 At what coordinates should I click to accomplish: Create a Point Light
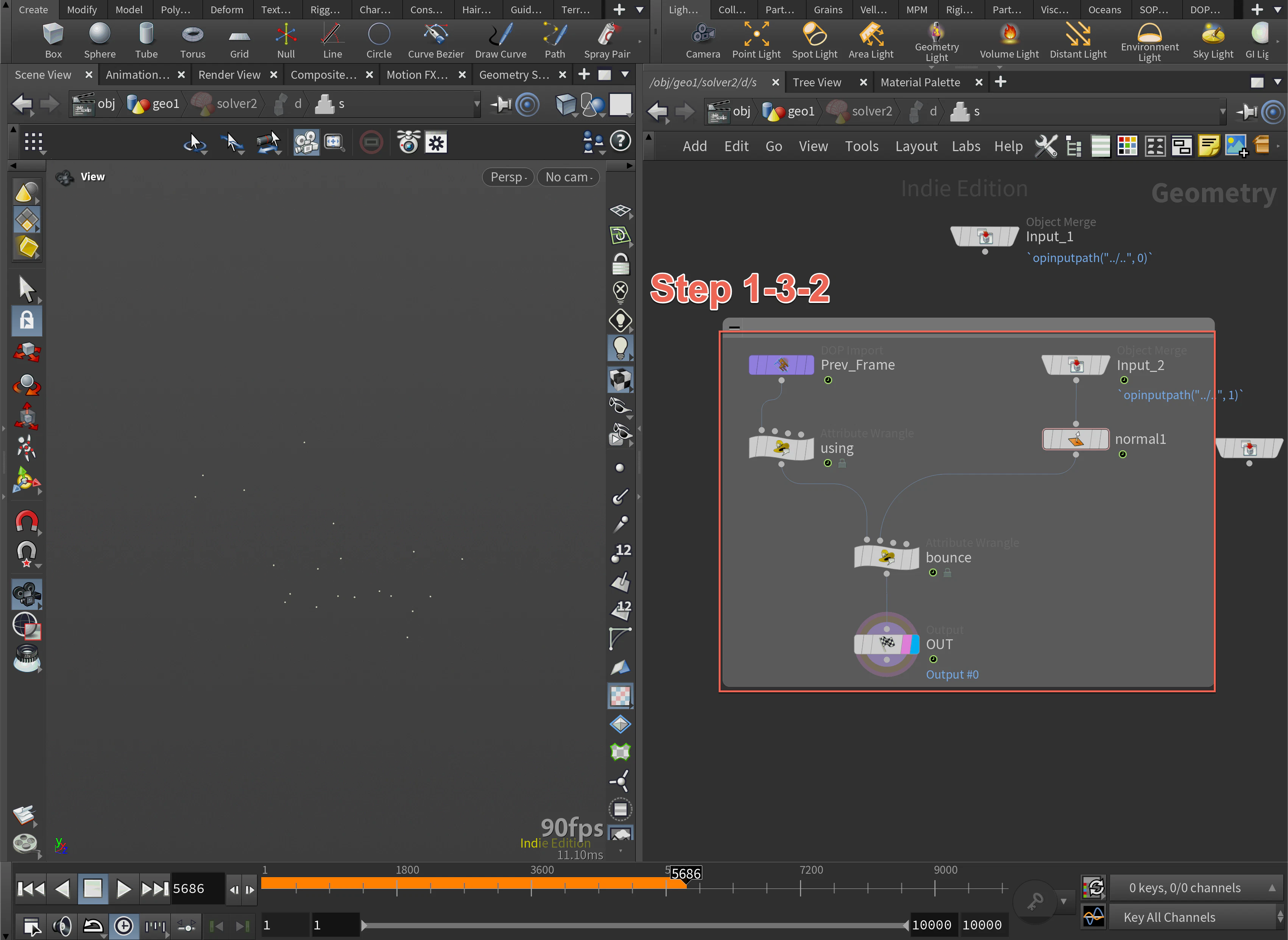pos(756,41)
